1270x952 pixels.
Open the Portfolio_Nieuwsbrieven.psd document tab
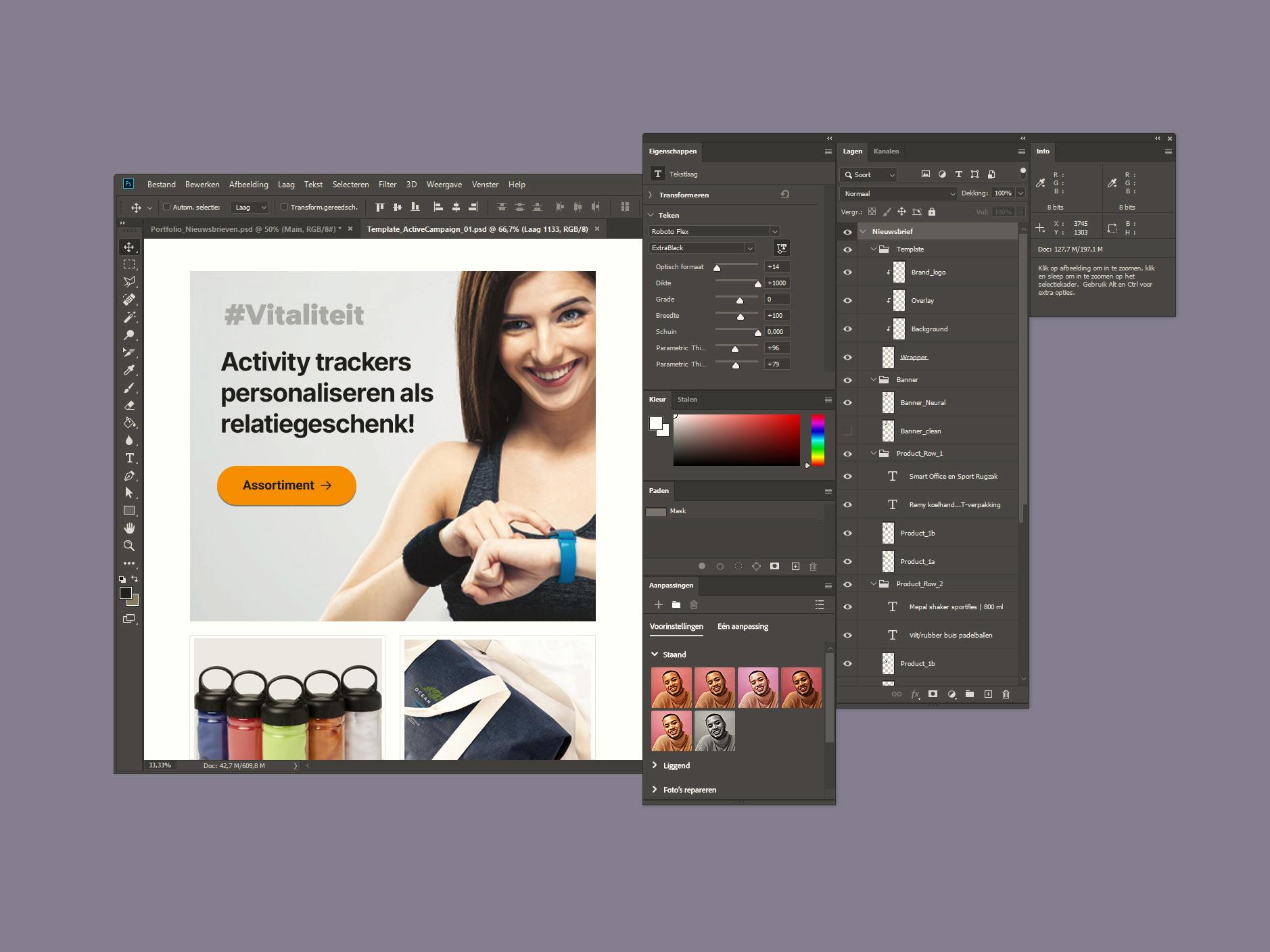(x=246, y=229)
